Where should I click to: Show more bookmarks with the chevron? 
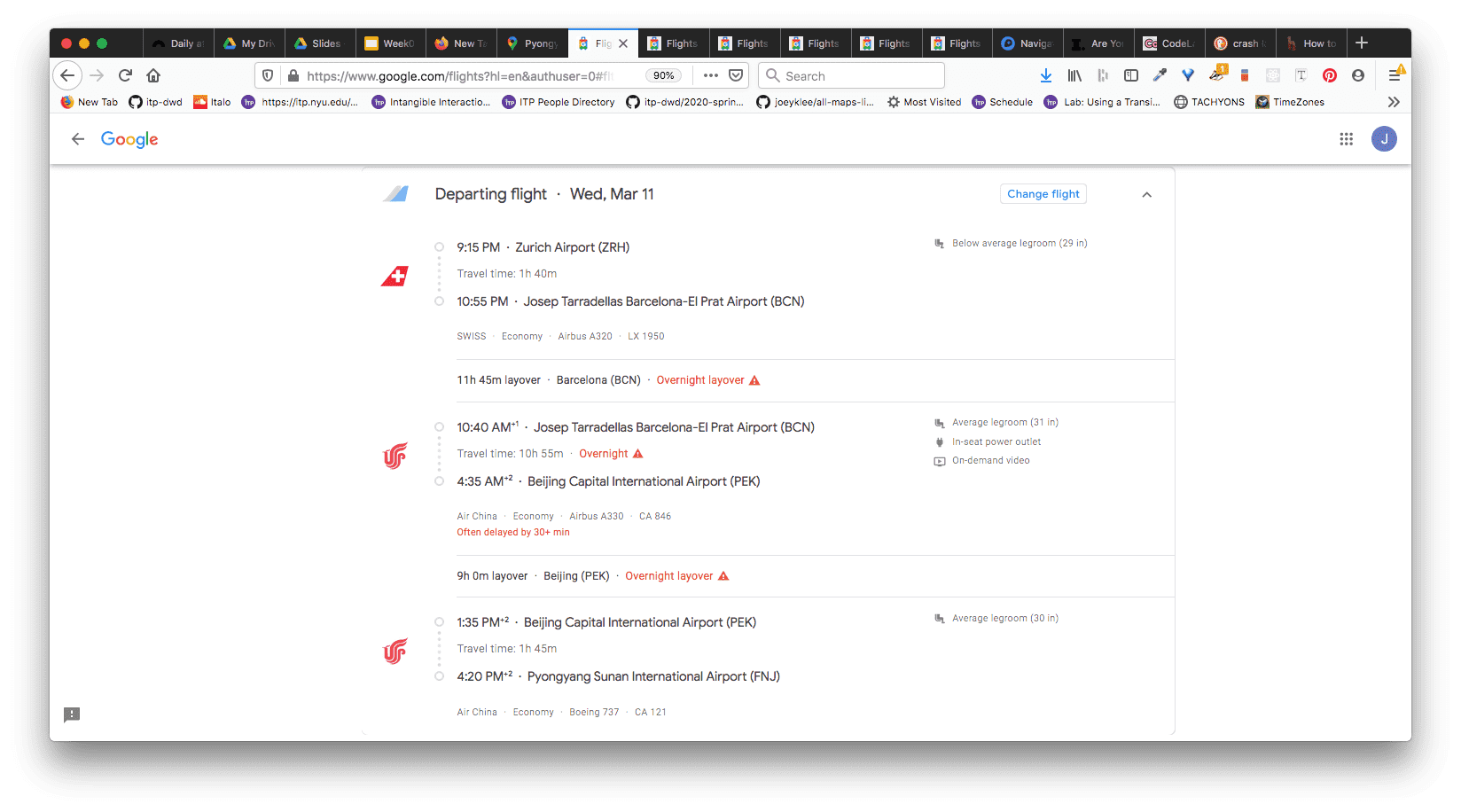click(x=1394, y=102)
